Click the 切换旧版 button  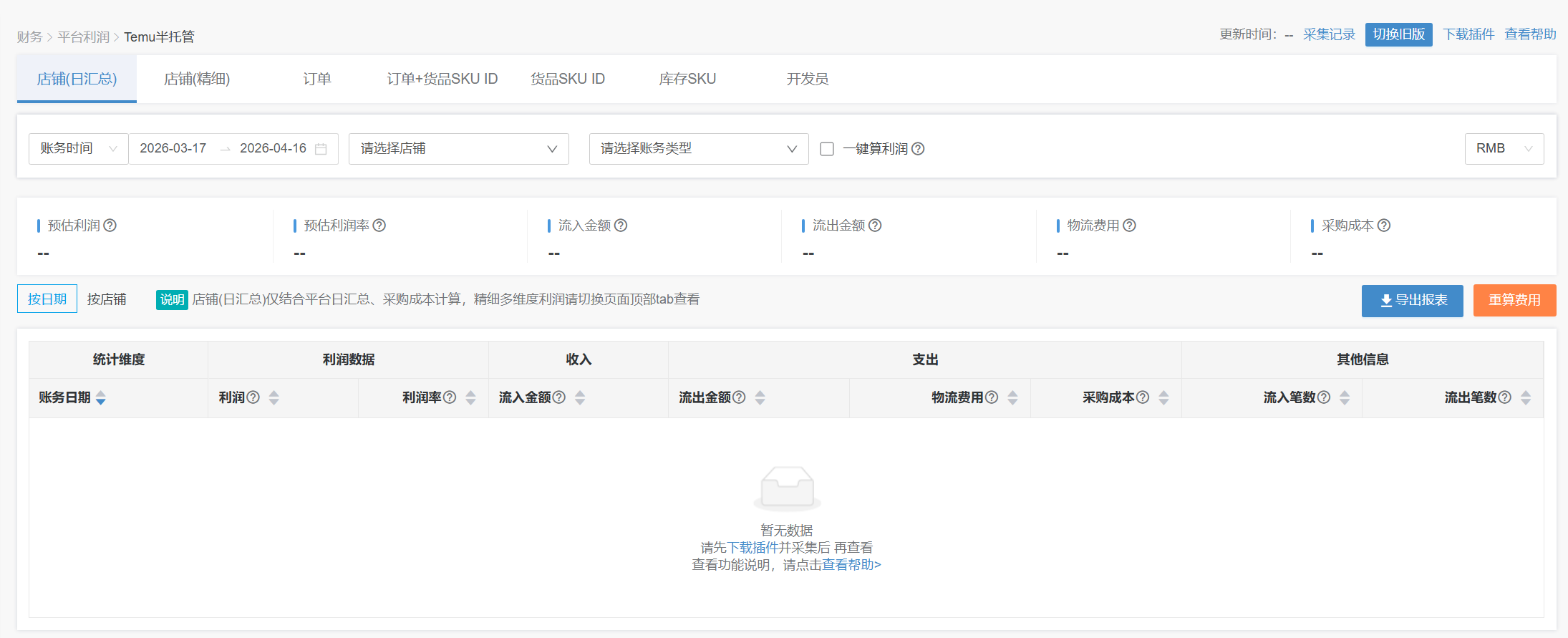[1399, 34]
